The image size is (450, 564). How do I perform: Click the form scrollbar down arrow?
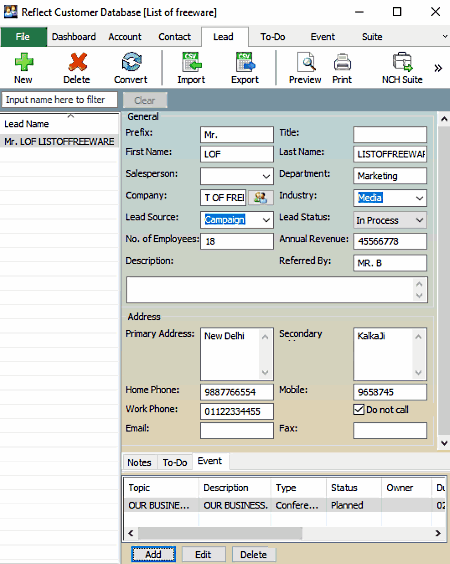point(444,443)
